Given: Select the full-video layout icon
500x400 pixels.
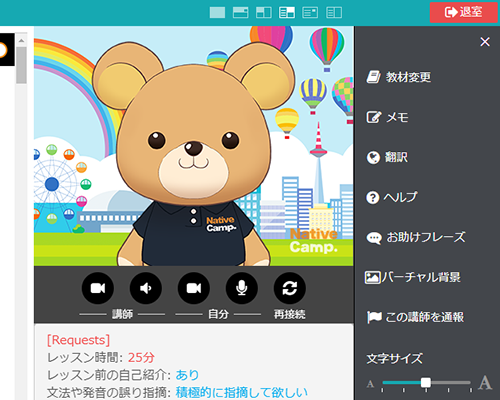Looking at the screenshot, I should (x=217, y=13).
